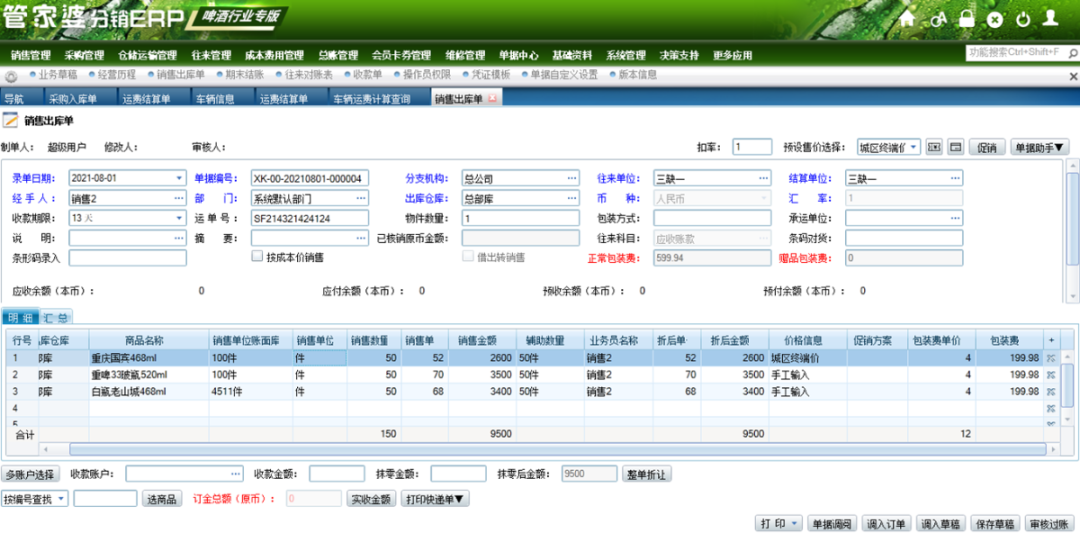Viewport: 1080px width, 533px height.
Task: Open the 出库仓库 ellipsis lookup
Action: click(572, 198)
